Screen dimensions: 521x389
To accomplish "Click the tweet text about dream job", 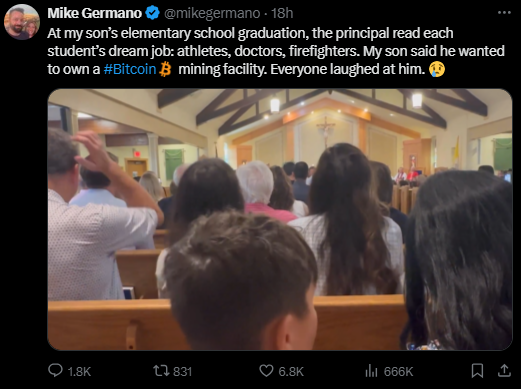I will click(276, 51).
